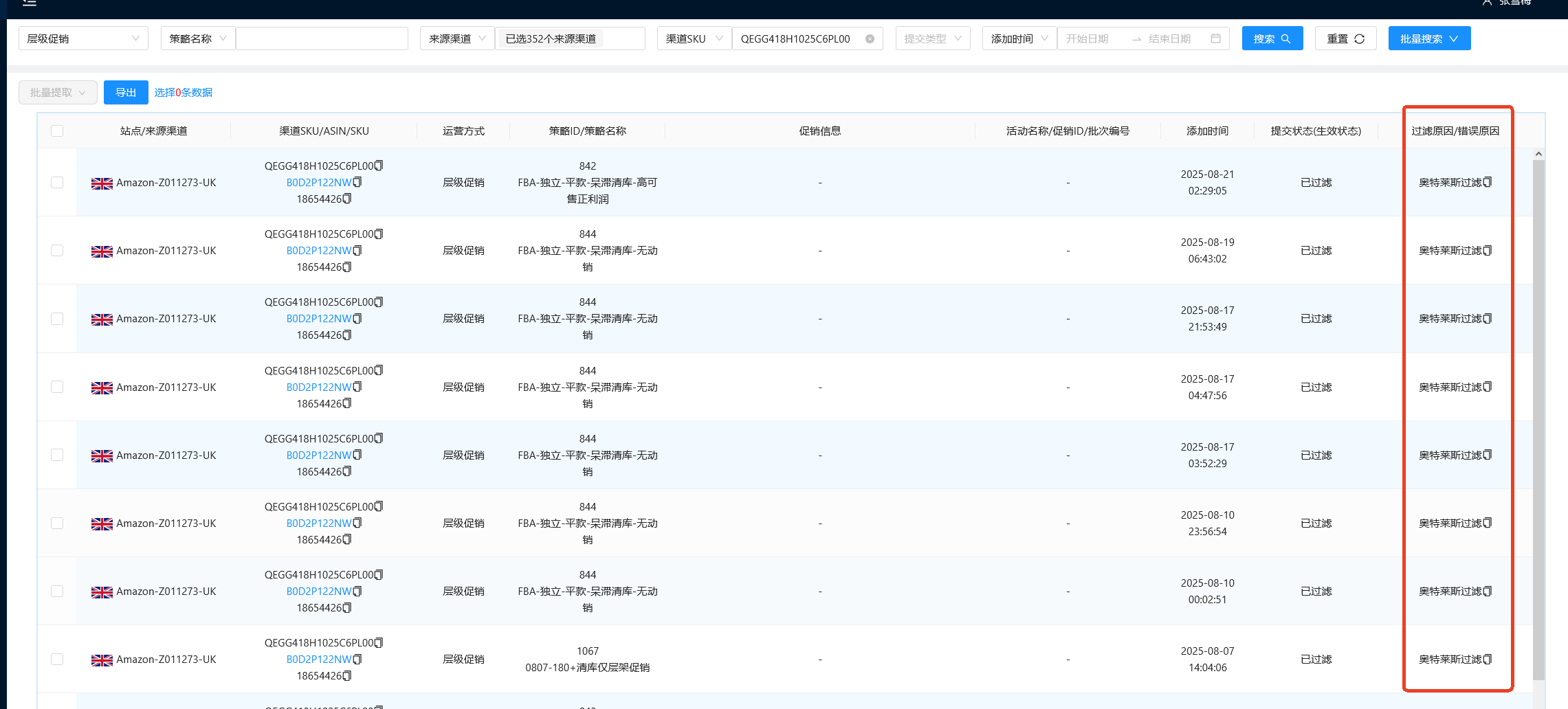Click the user profile icon at top right
Screen dimensions: 1568x709
[x=1486, y=3]
